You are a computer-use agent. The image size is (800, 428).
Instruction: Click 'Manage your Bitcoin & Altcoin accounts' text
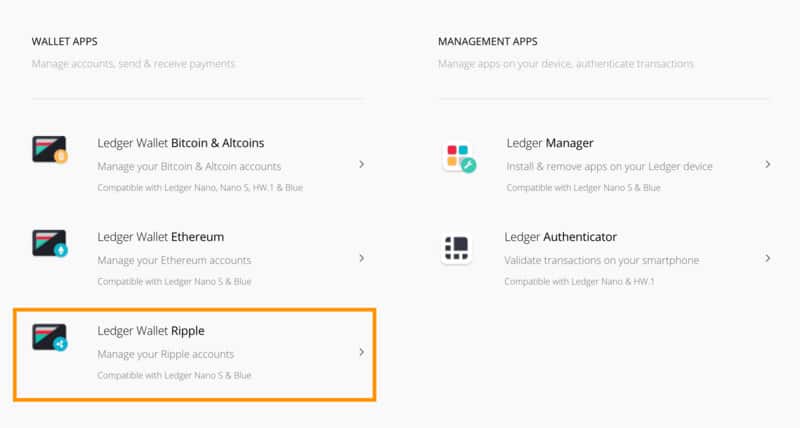(x=189, y=167)
